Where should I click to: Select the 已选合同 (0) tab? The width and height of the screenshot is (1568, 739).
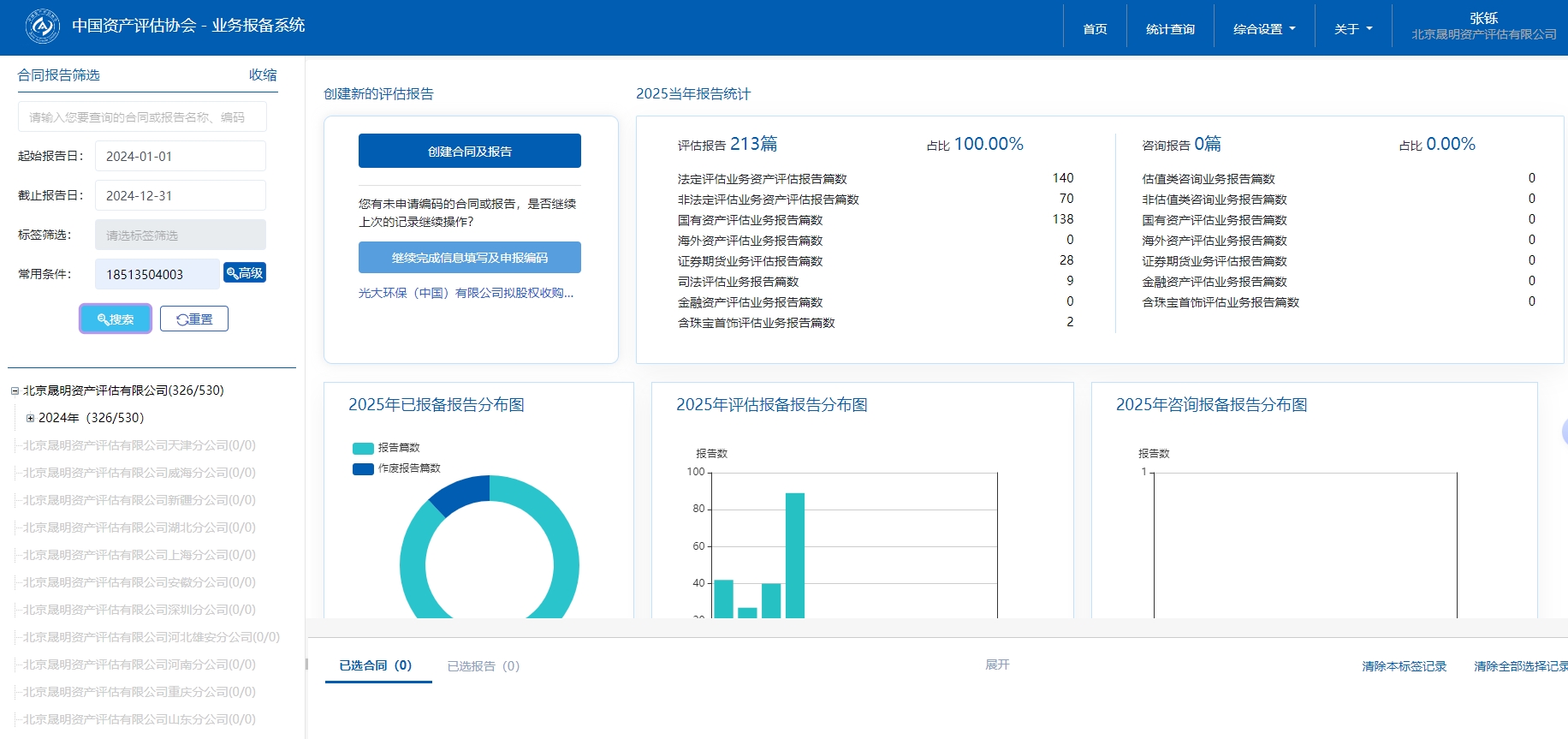coord(376,665)
